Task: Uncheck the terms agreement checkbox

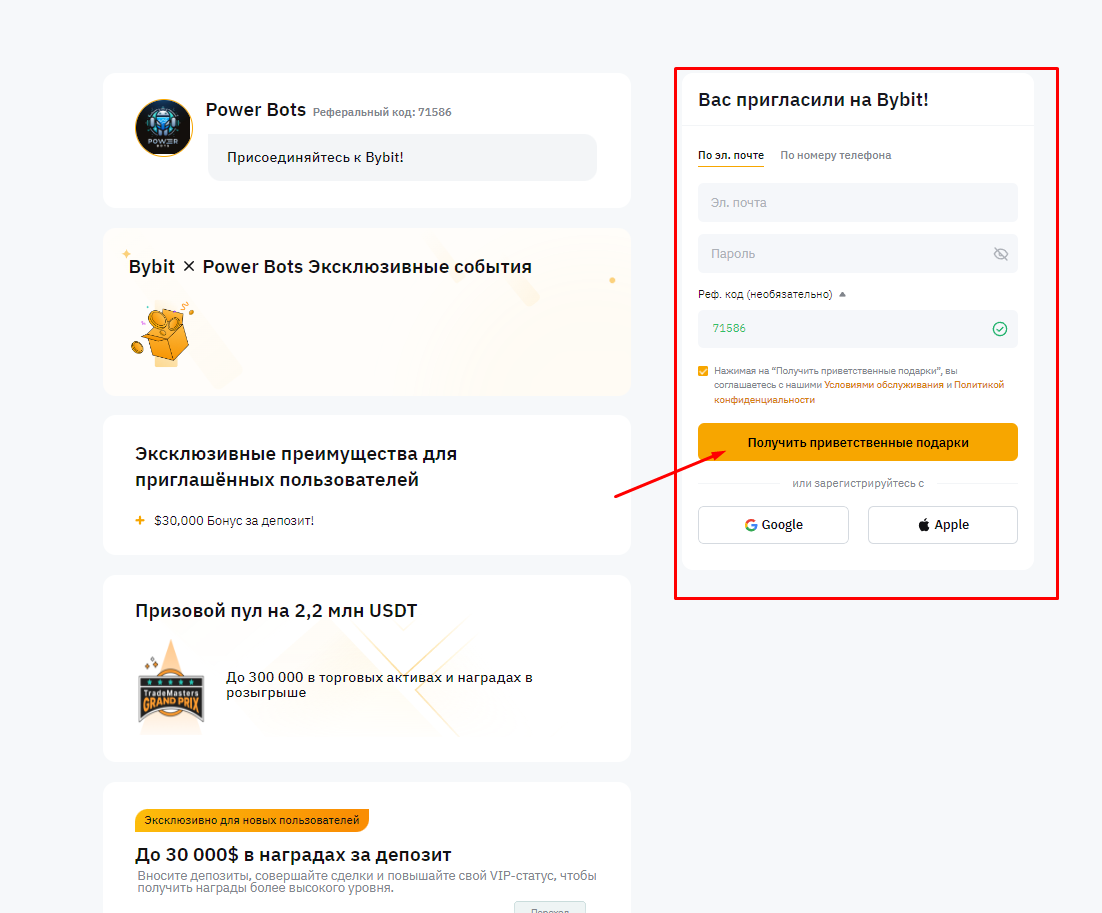Action: [x=703, y=369]
